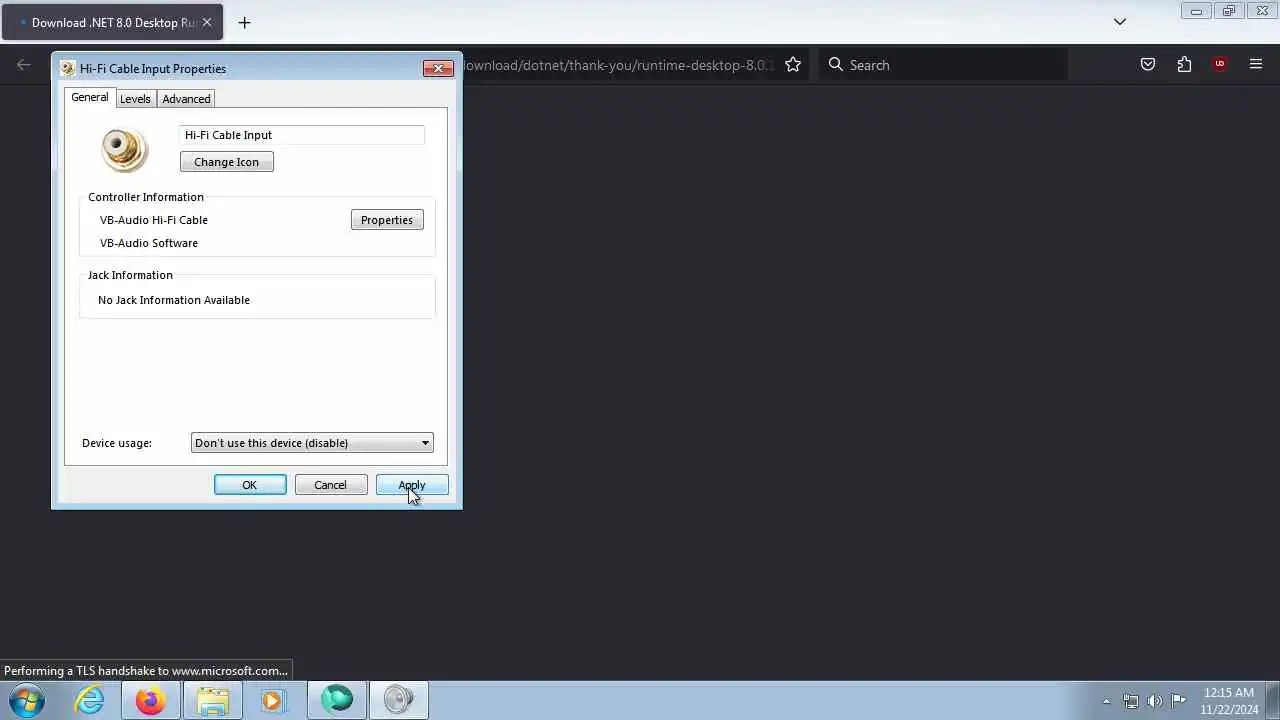Open a new Firefox tab
The image size is (1280, 720).
pos(244,22)
